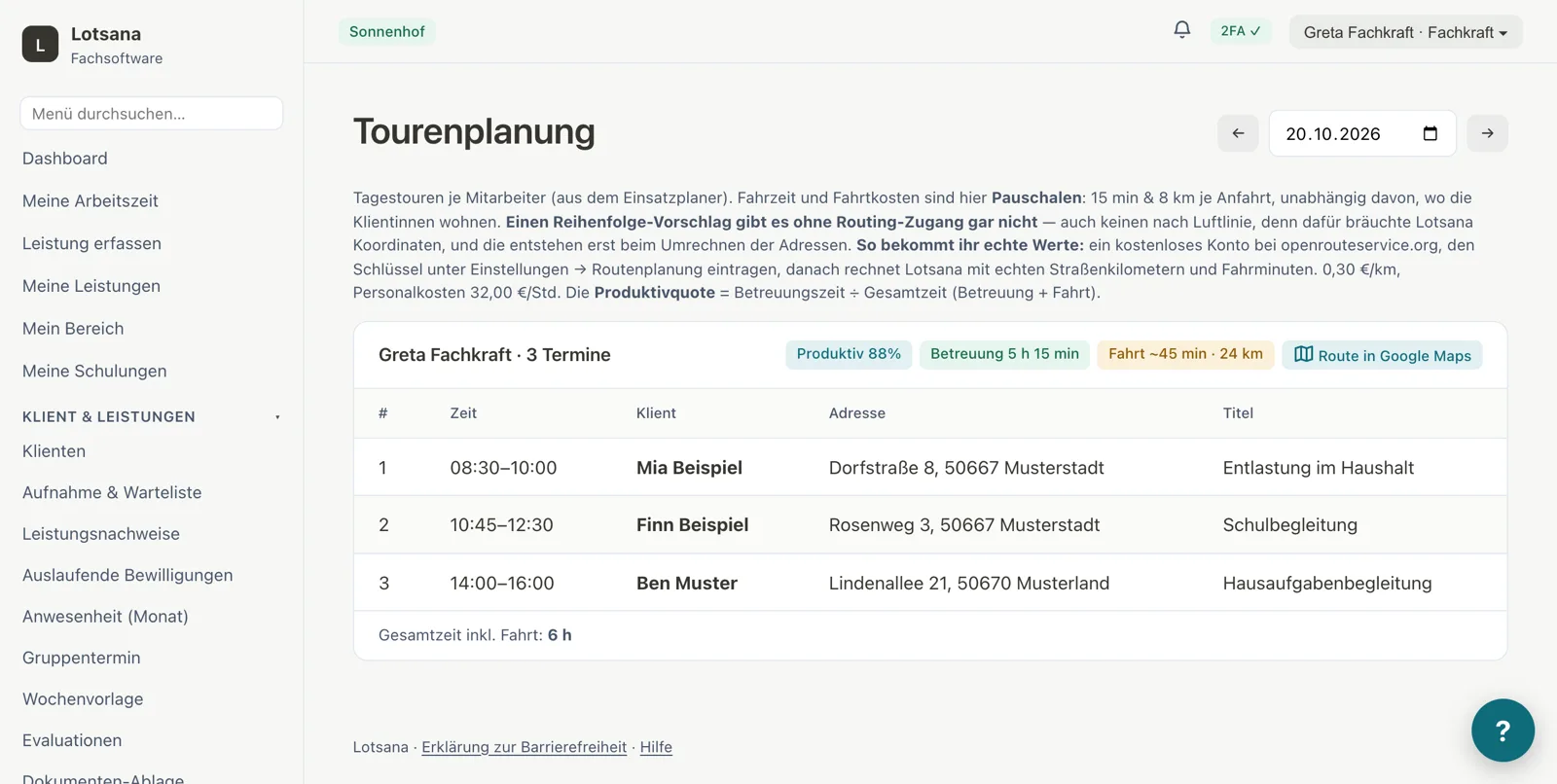1557x784 pixels.
Task: Go to Wochenvorlage
Action: pyautogui.click(x=83, y=699)
